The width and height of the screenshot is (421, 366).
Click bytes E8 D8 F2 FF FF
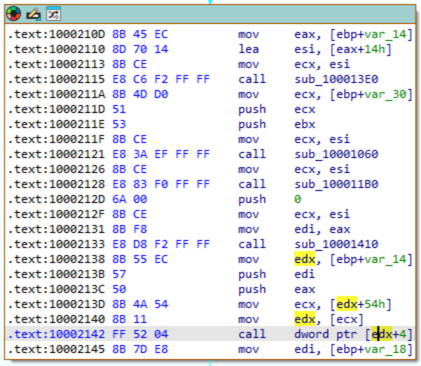coord(161,244)
